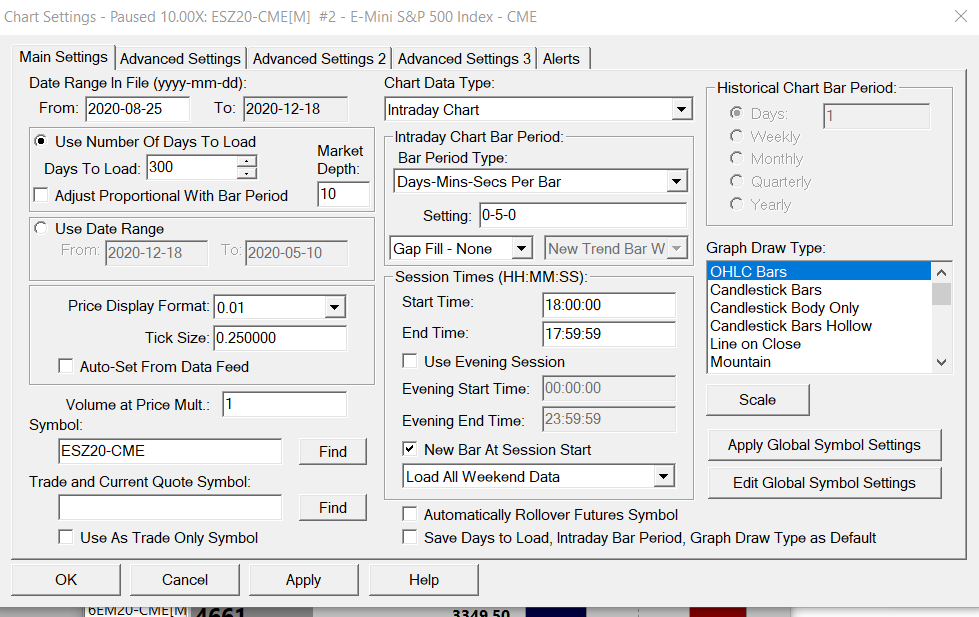Switch to the Main Settings tab

click(64, 57)
